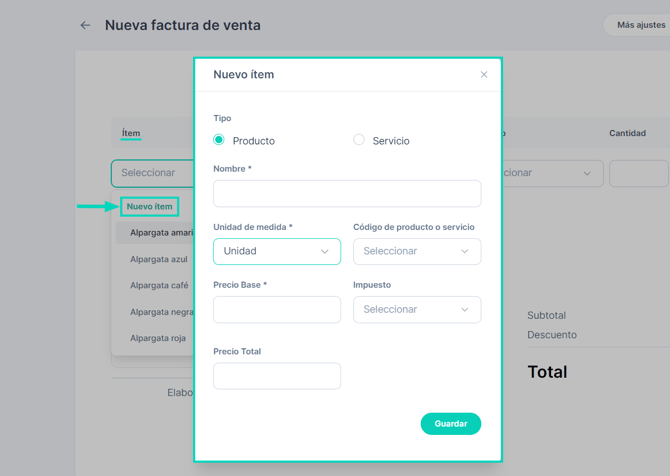Select the Servicio radio option
Viewport: 670px width, 476px height.
[359, 140]
